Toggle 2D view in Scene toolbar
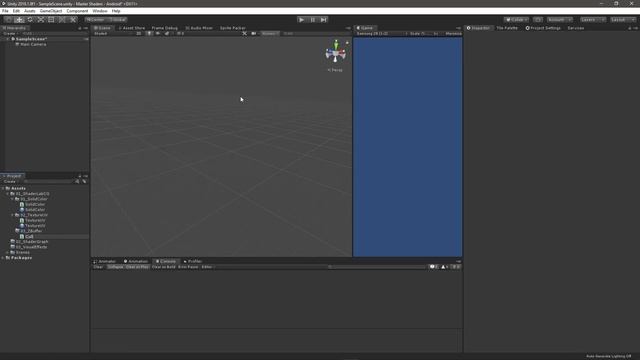This screenshot has height=360, width=640. [x=139, y=33]
